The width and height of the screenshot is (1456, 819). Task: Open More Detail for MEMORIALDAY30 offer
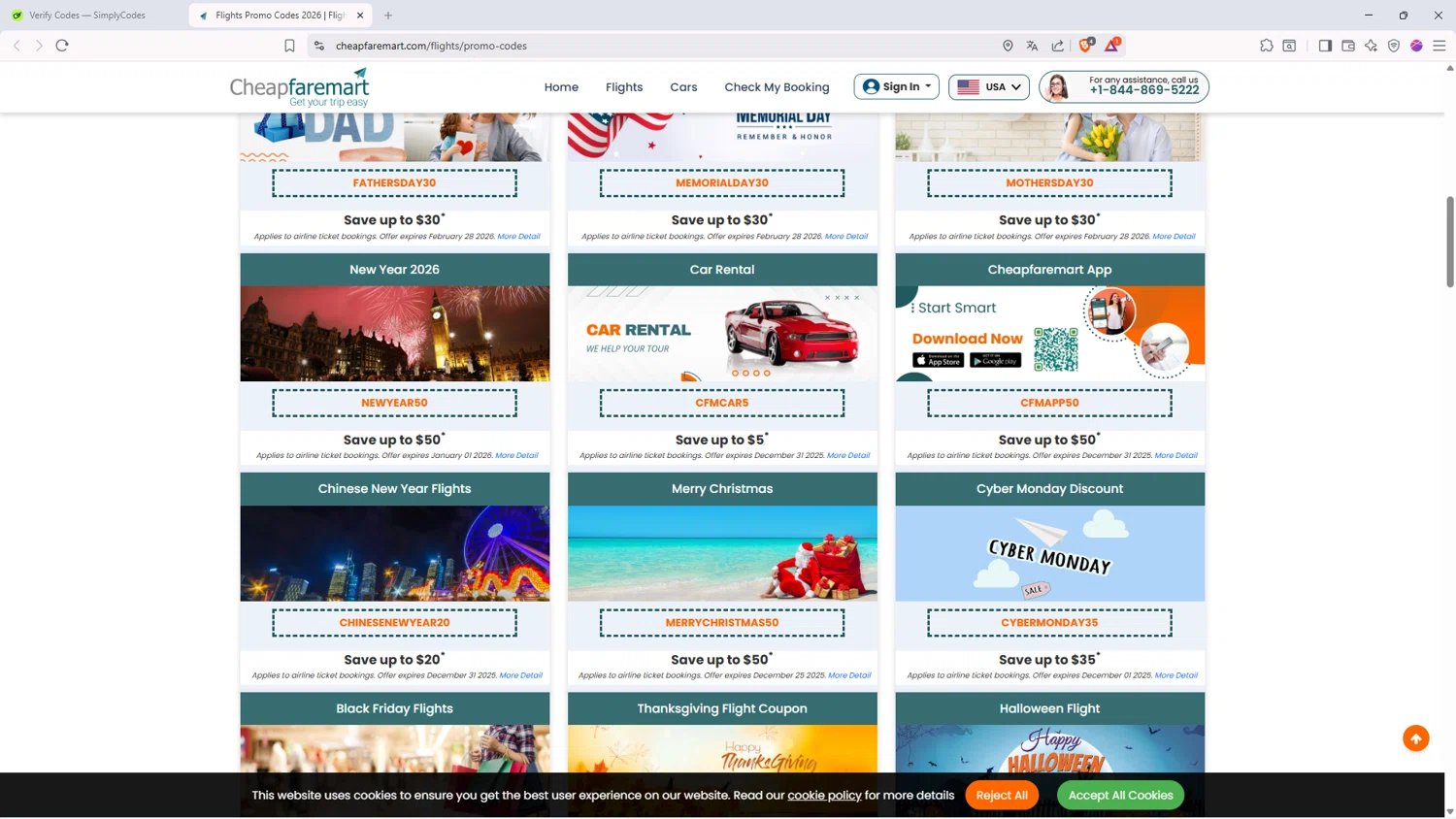(846, 237)
